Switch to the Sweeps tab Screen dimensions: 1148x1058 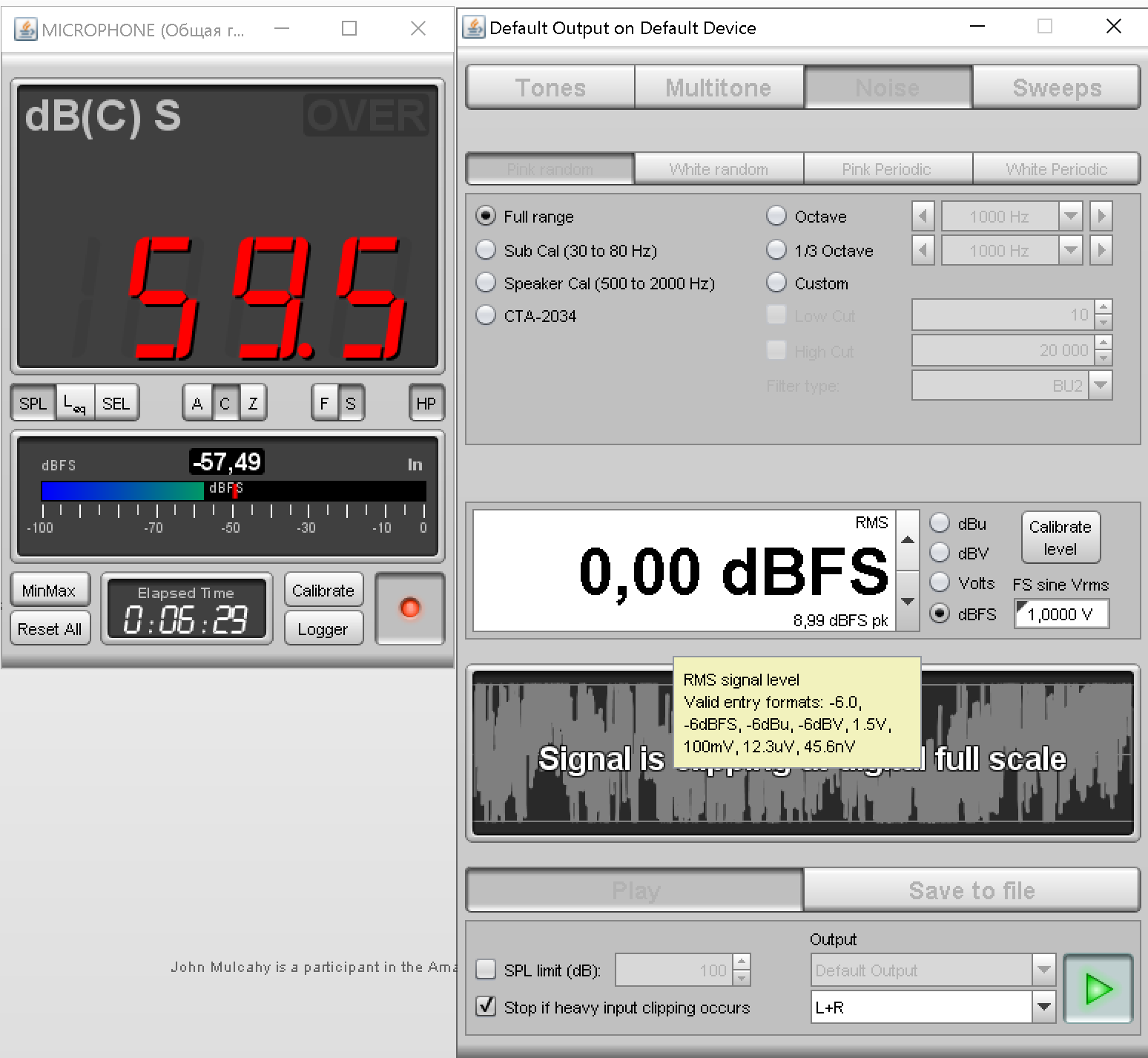point(1057,88)
